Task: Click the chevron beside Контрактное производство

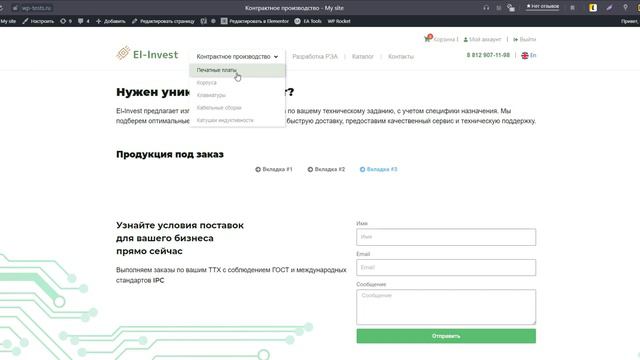Action: click(276, 57)
